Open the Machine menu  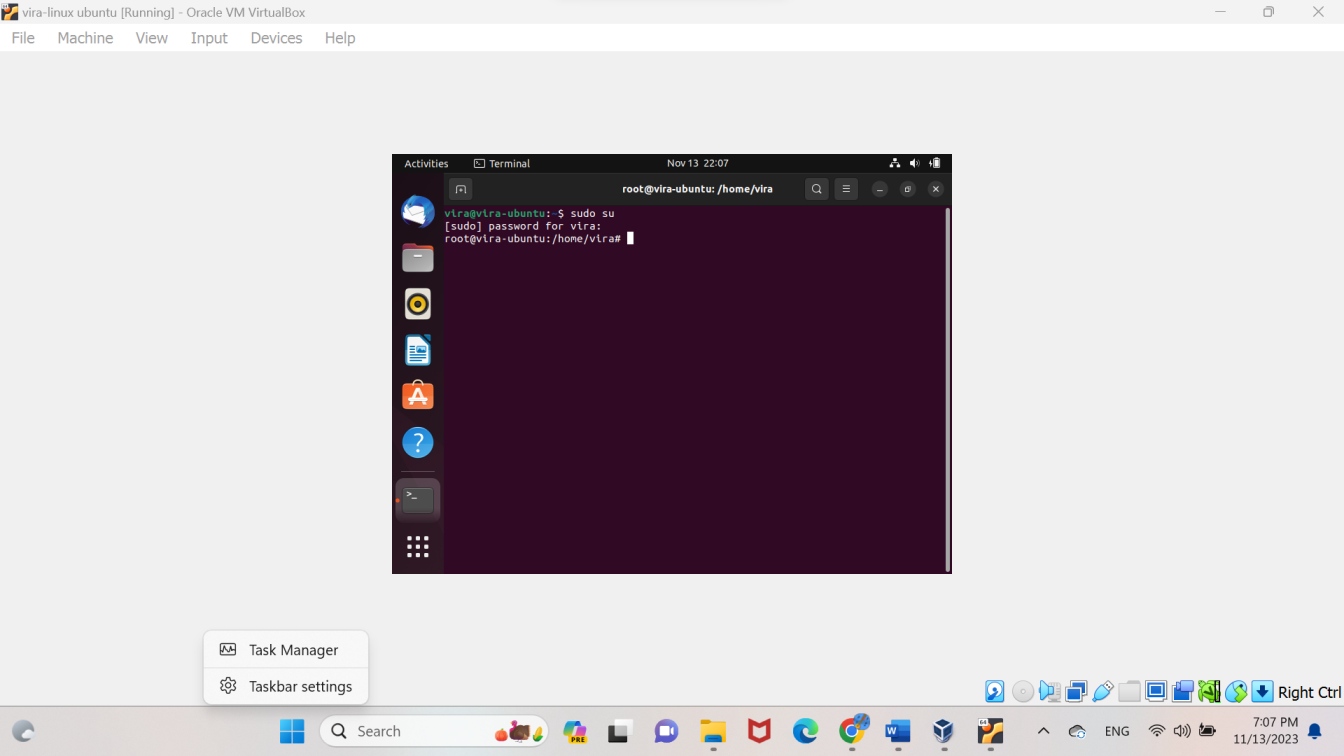pyautogui.click(x=85, y=38)
